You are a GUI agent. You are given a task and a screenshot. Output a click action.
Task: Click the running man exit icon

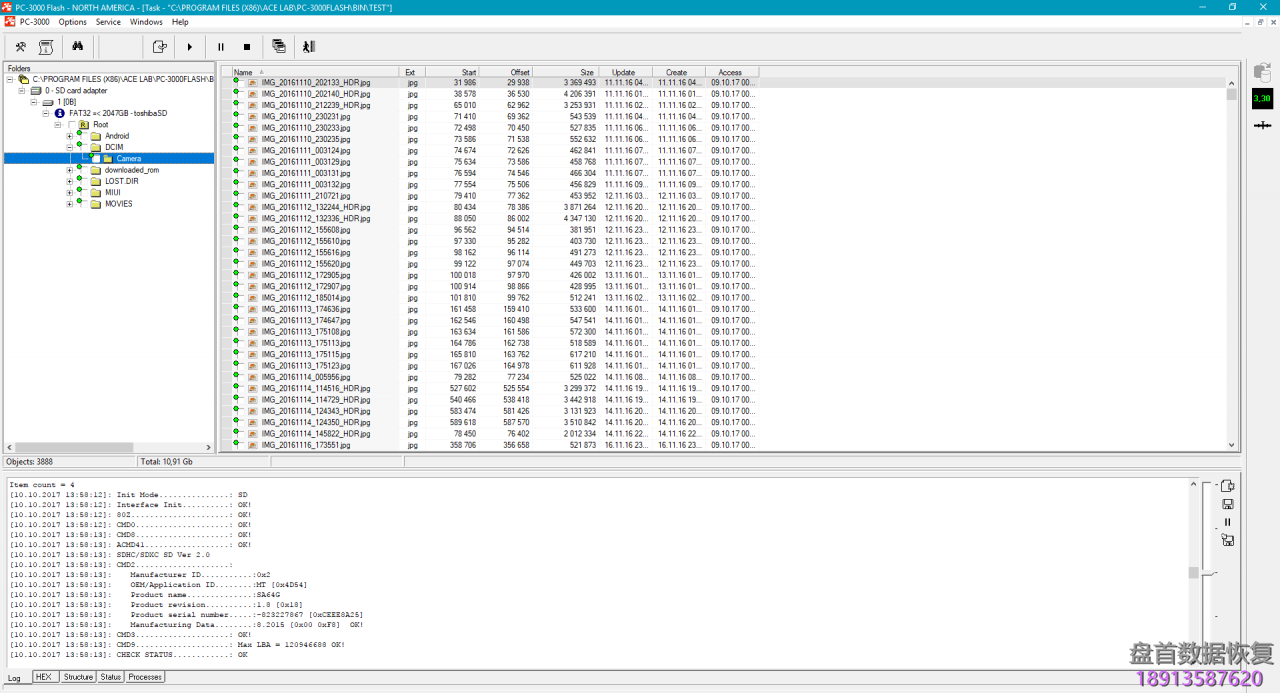coord(309,47)
